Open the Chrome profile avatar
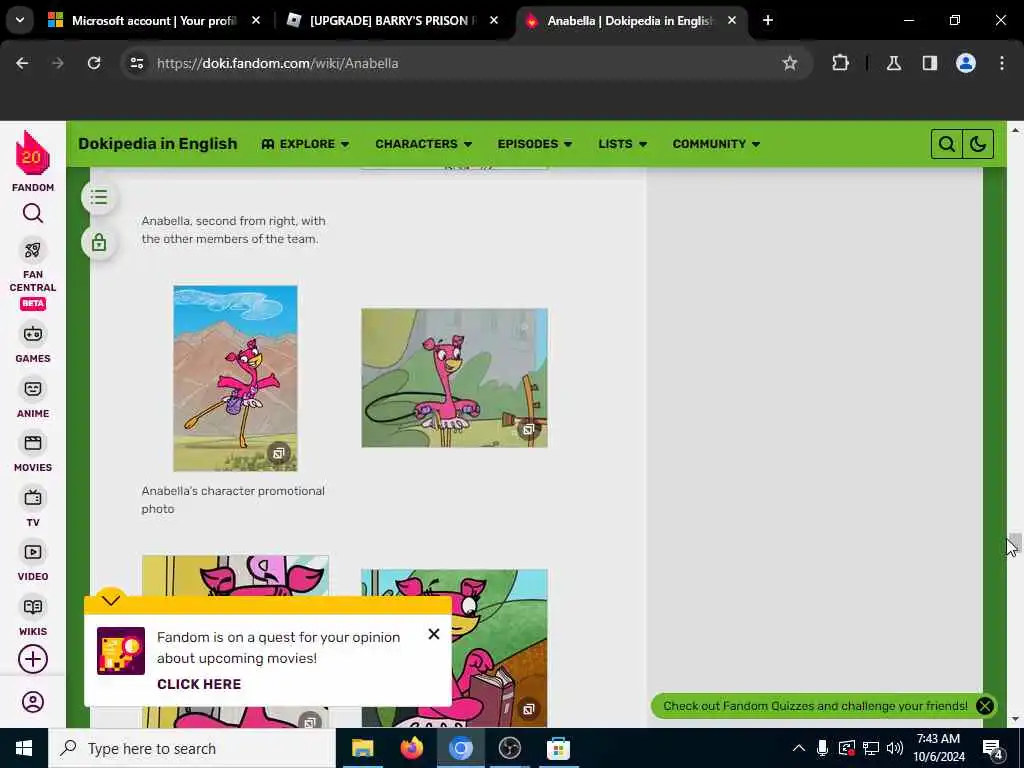The width and height of the screenshot is (1024, 768). (x=965, y=63)
